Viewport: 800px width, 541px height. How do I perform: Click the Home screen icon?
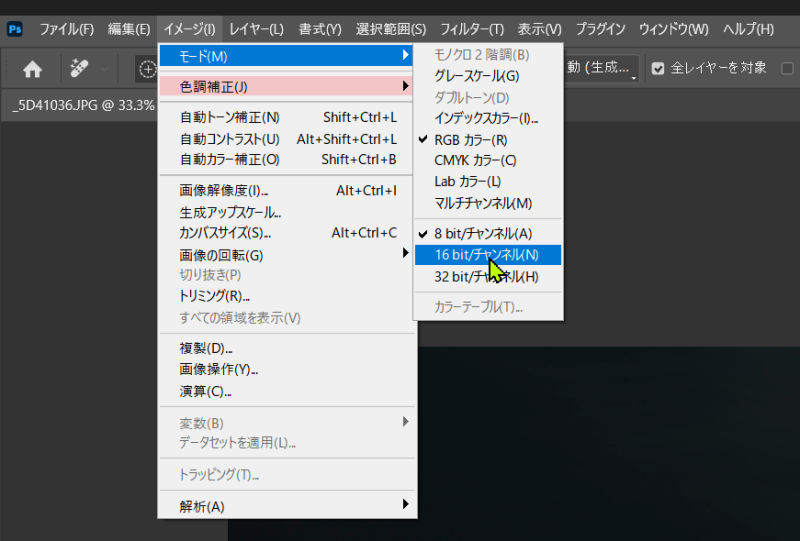coord(33,69)
